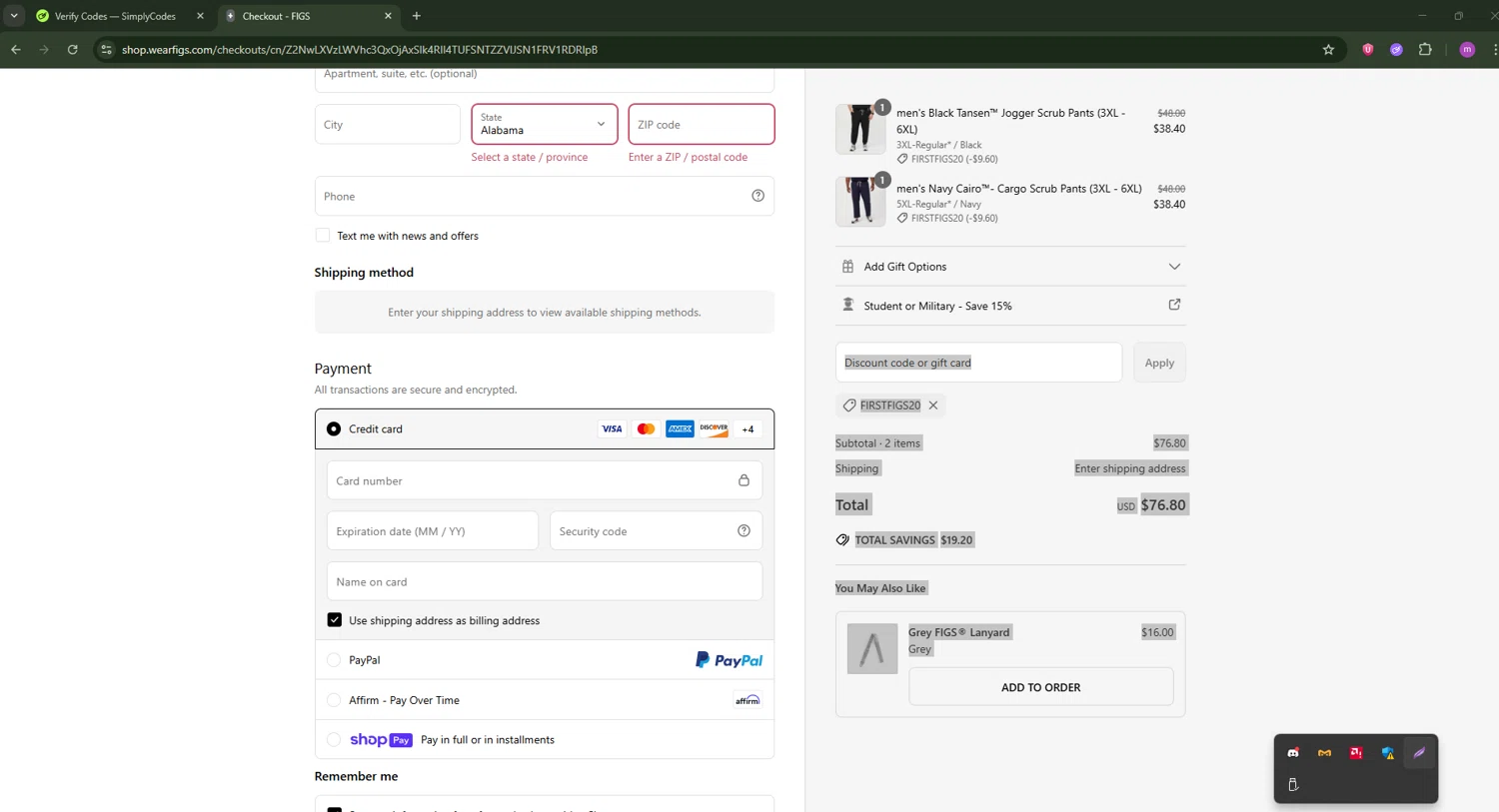Open the State dropdown showing Alabama
Image resolution: width=1499 pixels, height=812 pixels.
544,125
